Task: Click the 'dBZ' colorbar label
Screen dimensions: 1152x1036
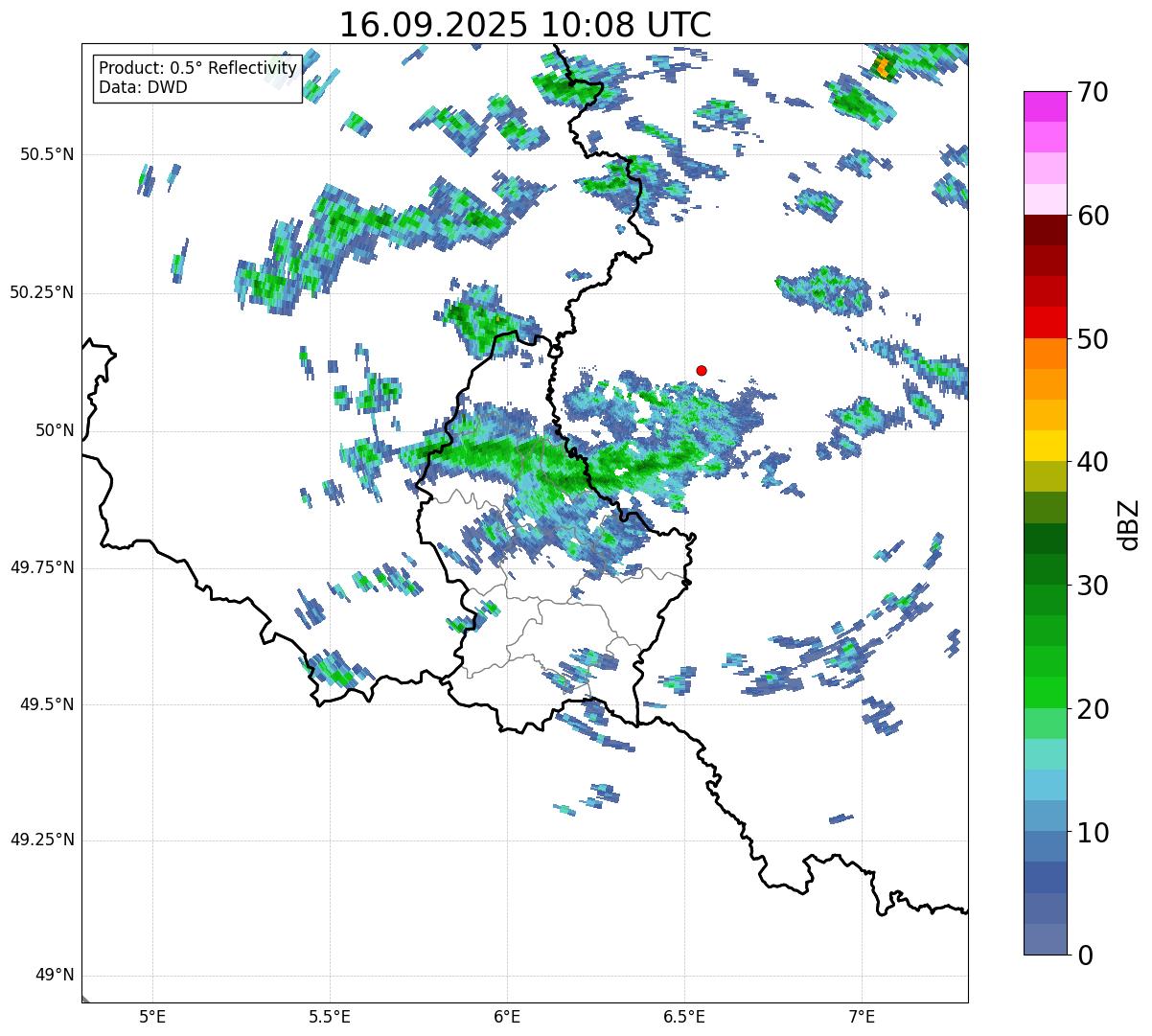Action: 1128,523
